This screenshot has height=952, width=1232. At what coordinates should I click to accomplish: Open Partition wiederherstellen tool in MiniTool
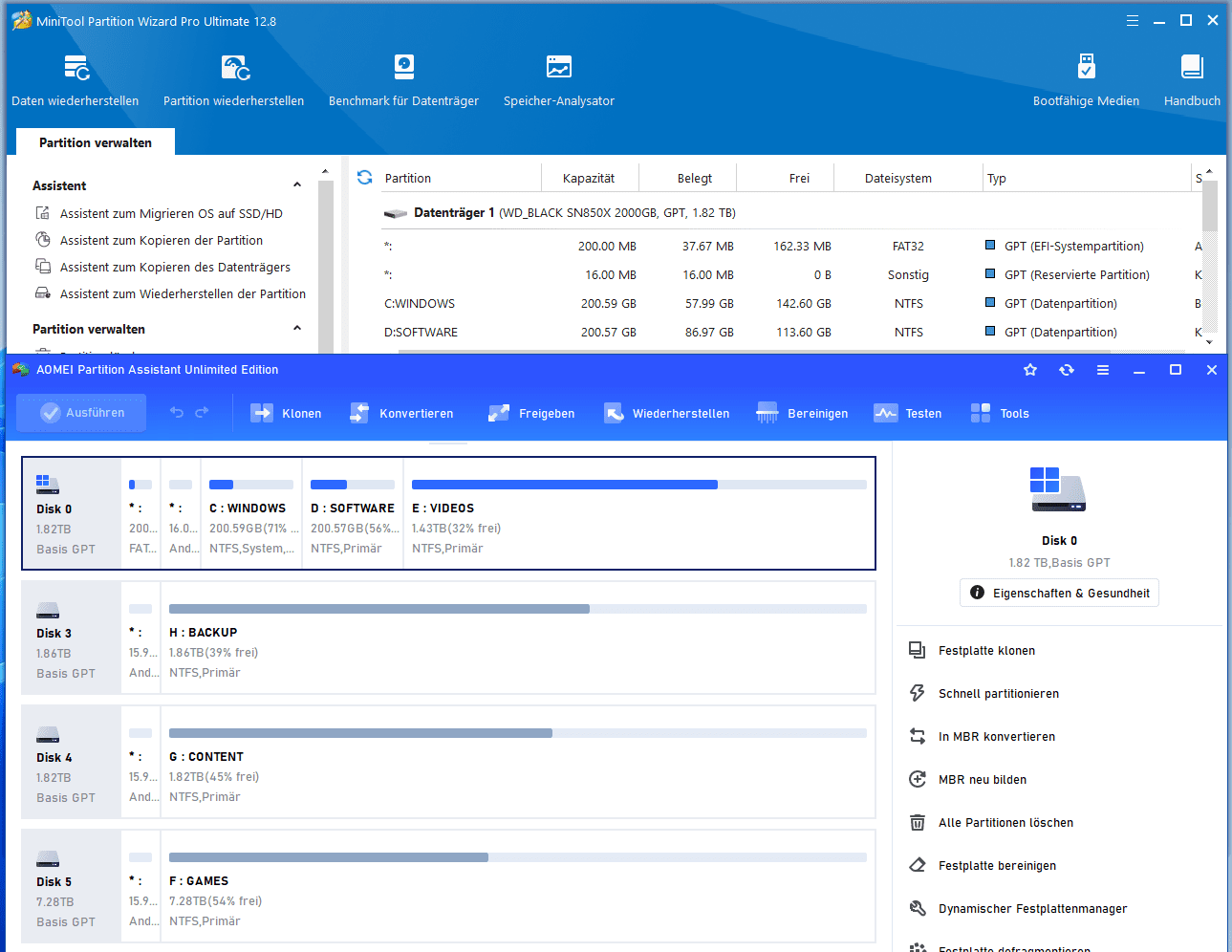tap(233, 80)
